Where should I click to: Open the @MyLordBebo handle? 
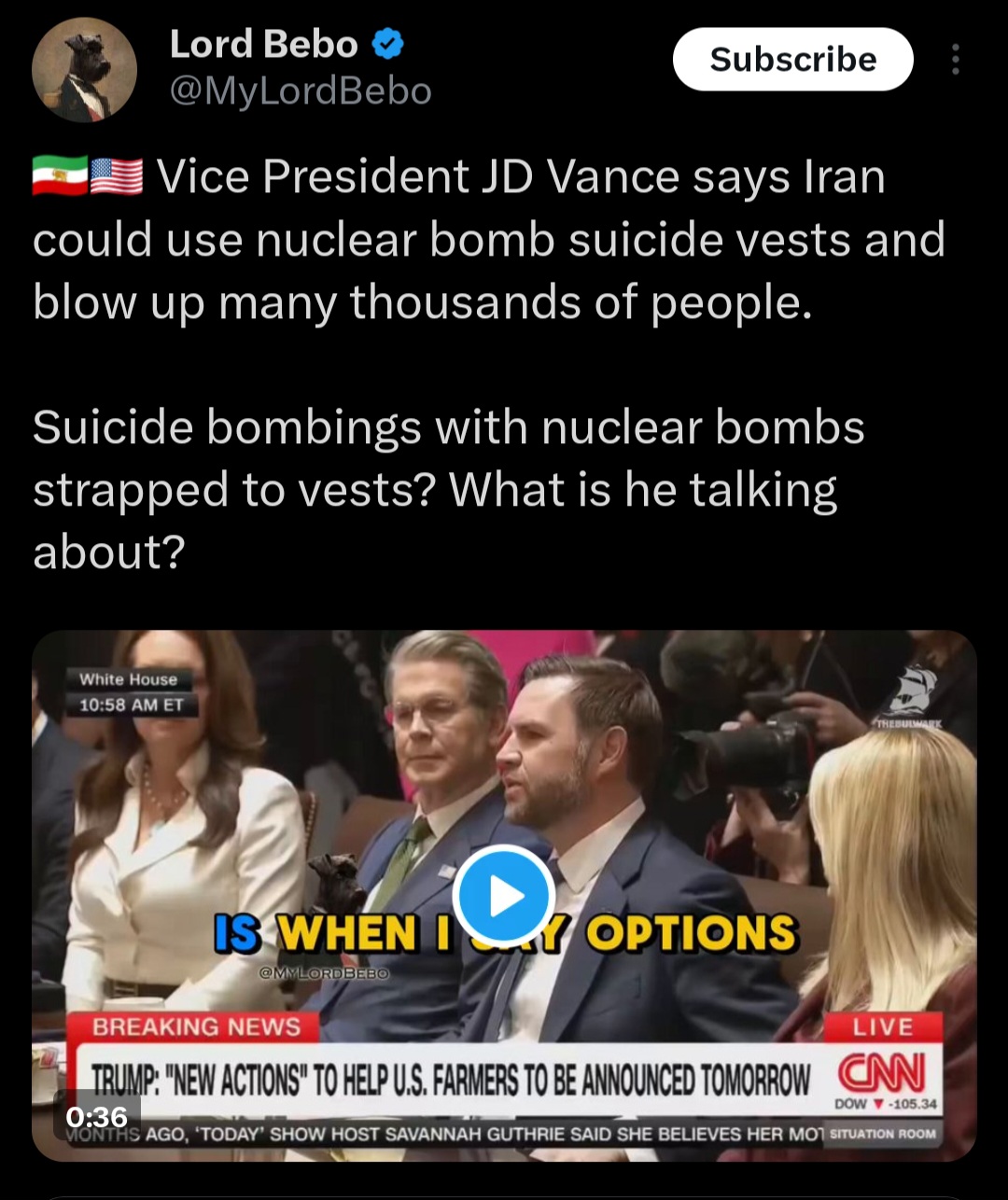point(300,91)
